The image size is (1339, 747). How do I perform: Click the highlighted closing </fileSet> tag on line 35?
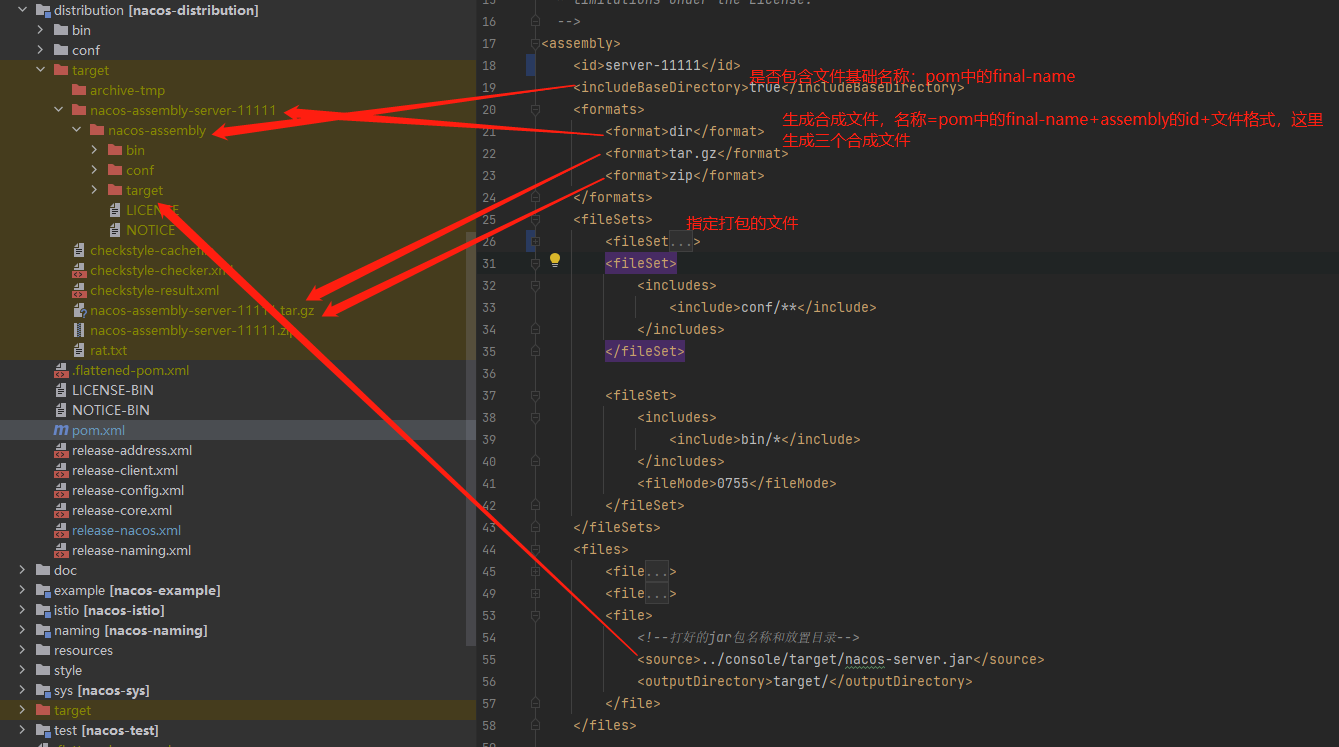click(645, 351)
